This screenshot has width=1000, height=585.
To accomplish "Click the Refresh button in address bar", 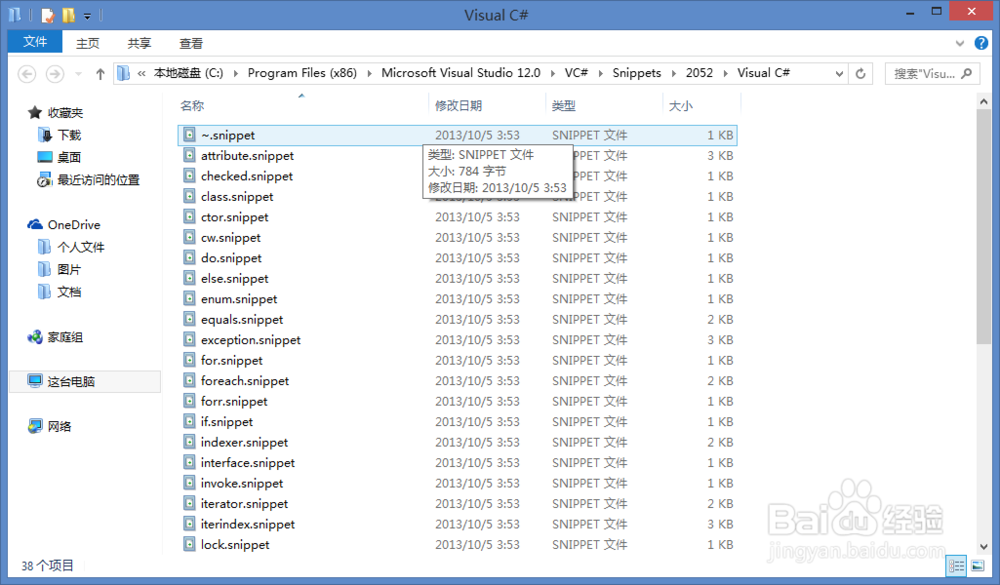I will pos(860,73).
